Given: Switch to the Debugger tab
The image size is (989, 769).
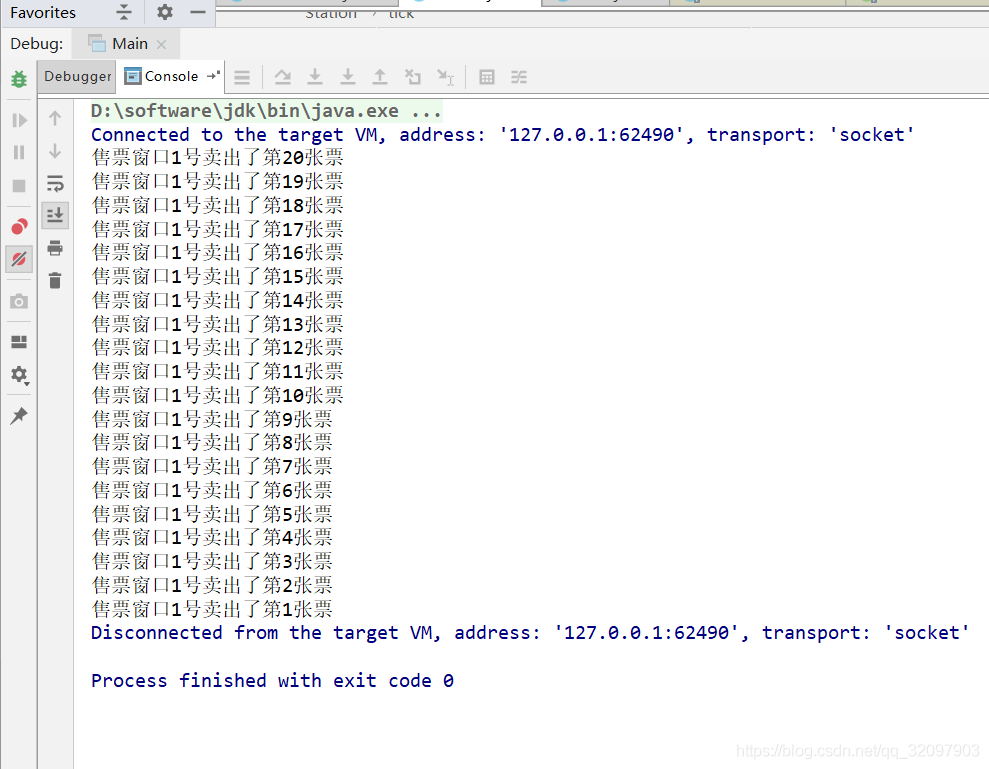Looking at the screenshot, I should (77, 76).
